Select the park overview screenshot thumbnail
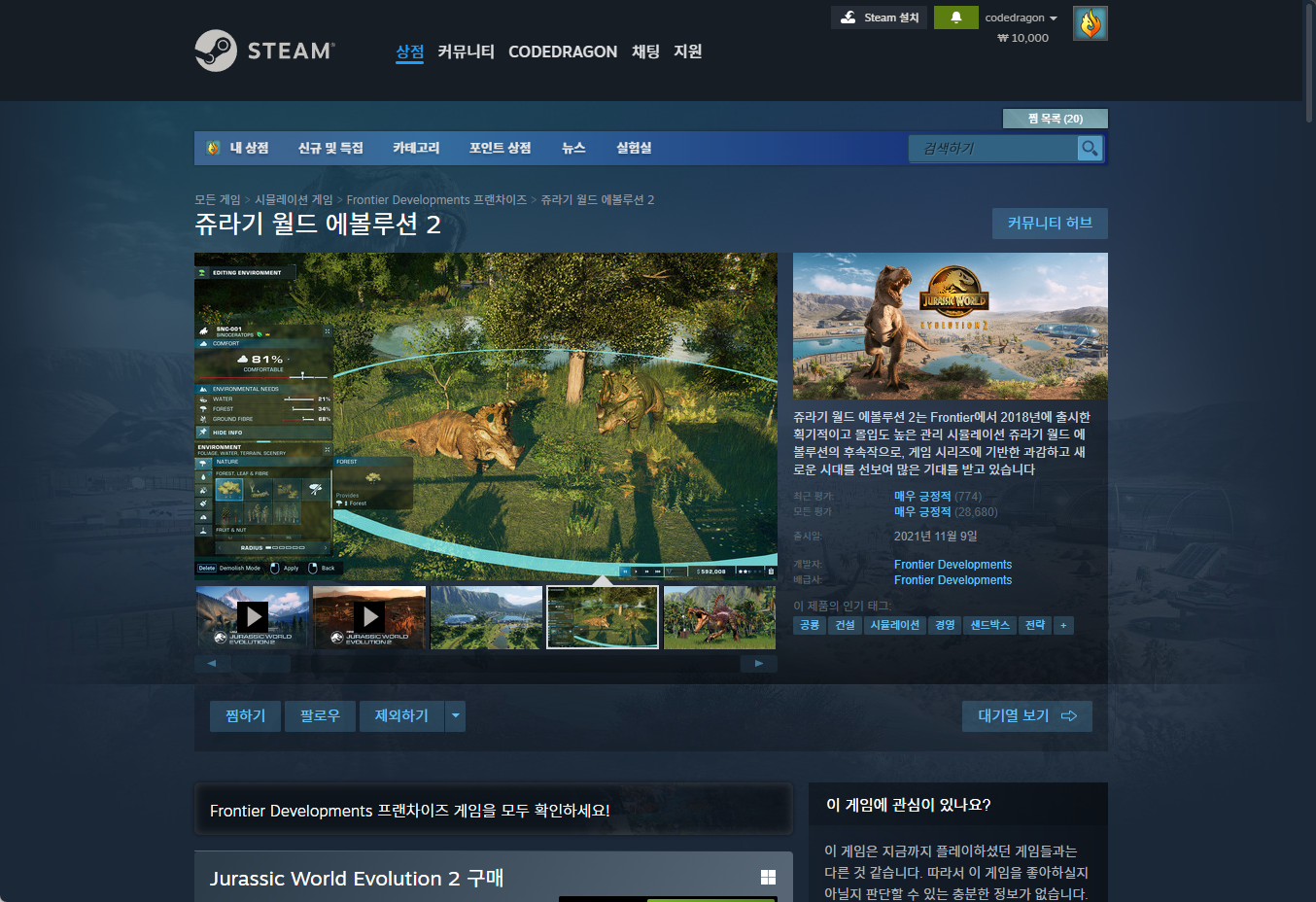The width and height of the screenshot is (1316, 902). tap(486, 616)
